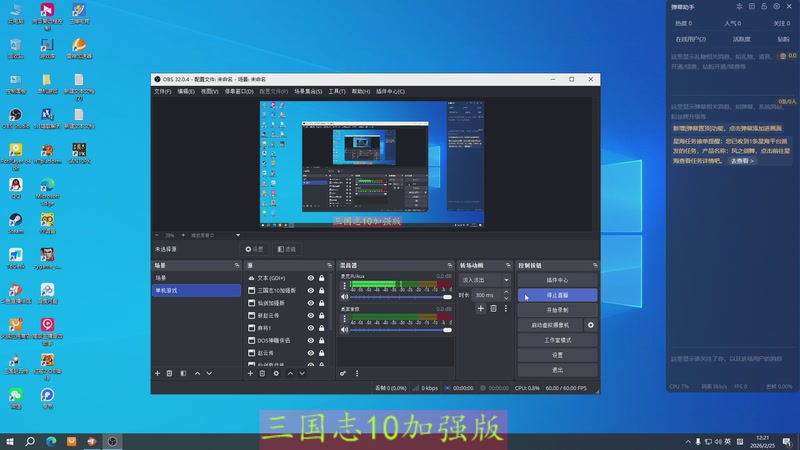
Task: Add a transition with plus icon
Action: coord(481,308)
